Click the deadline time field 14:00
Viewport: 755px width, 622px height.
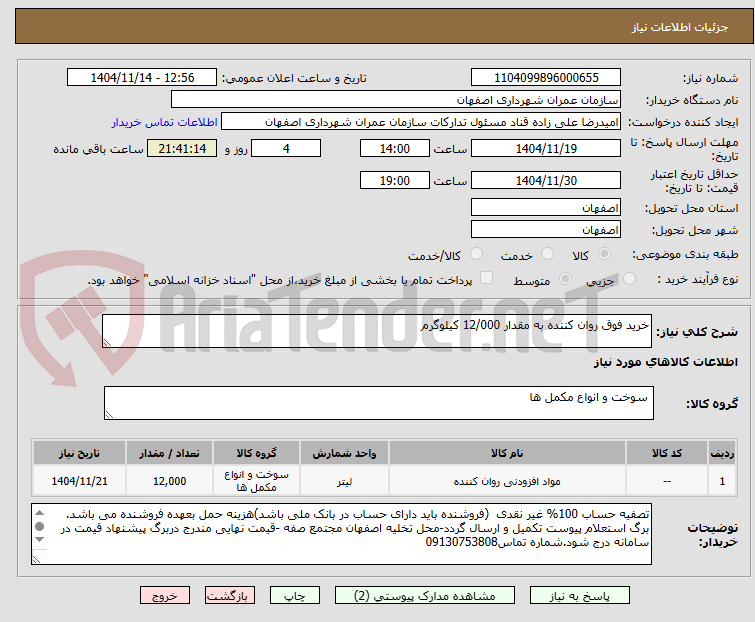click(395, 148)
